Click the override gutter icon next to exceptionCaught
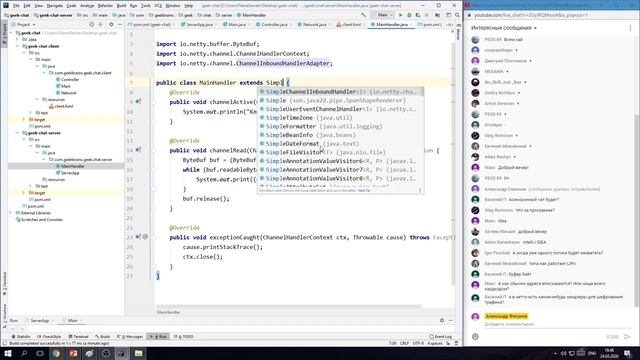The height and width of the screenshot is (360, 640). tap(138, 237)
